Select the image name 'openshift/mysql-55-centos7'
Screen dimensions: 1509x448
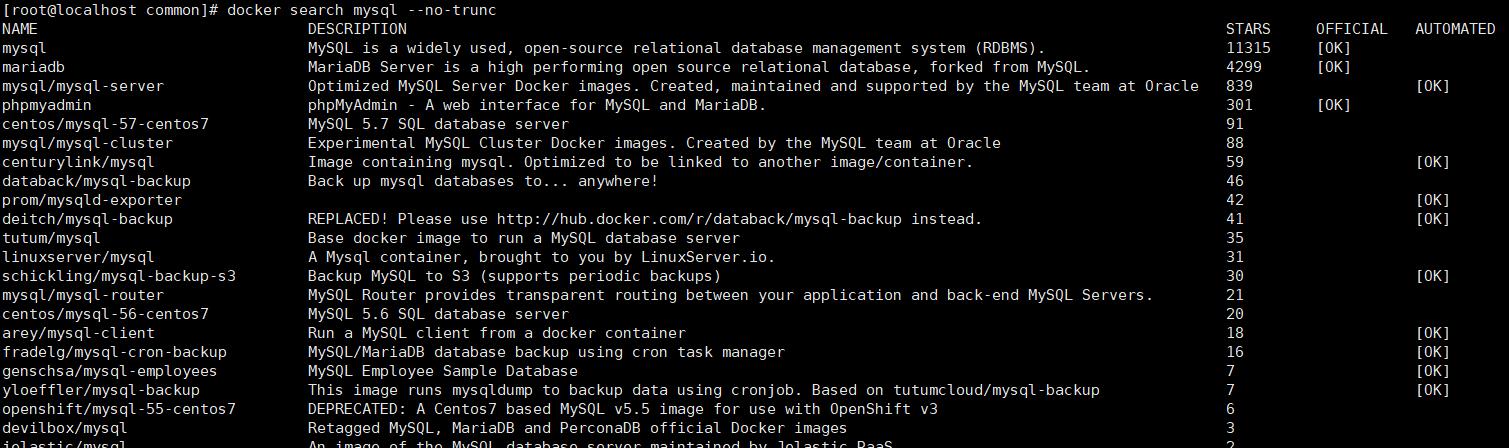[119, 409]
